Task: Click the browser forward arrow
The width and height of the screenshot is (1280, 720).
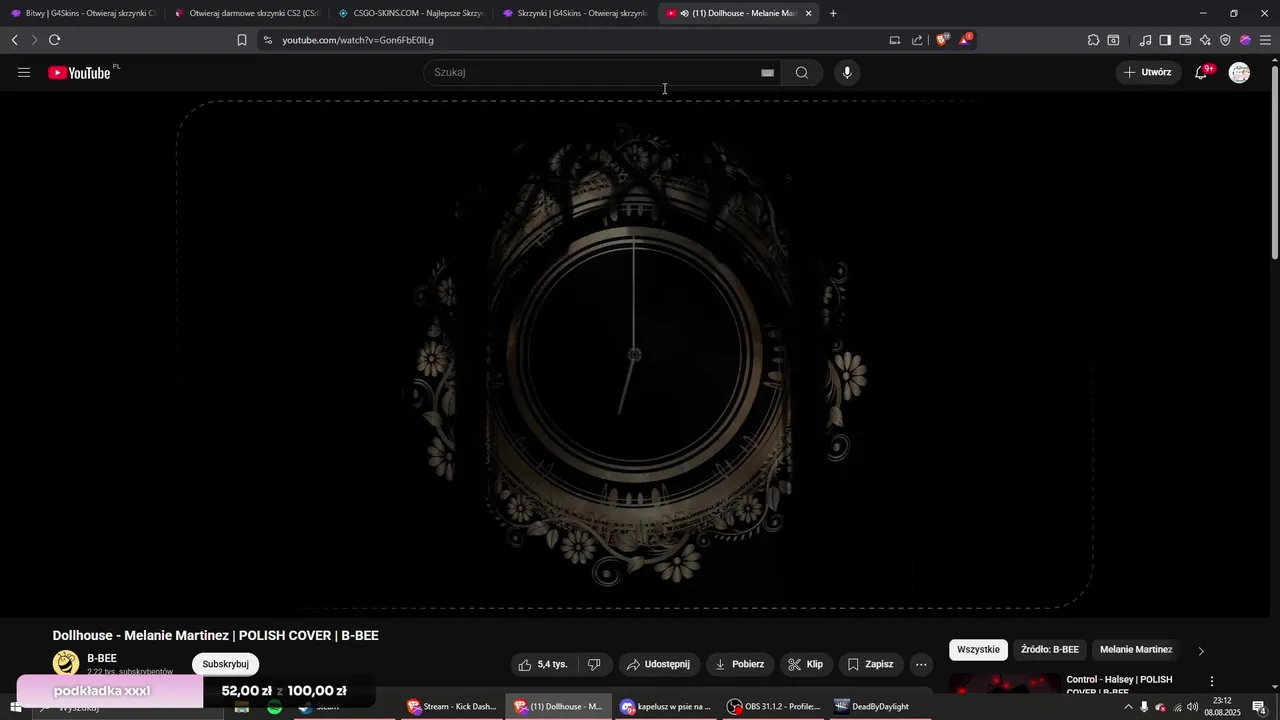Action: 34,40
